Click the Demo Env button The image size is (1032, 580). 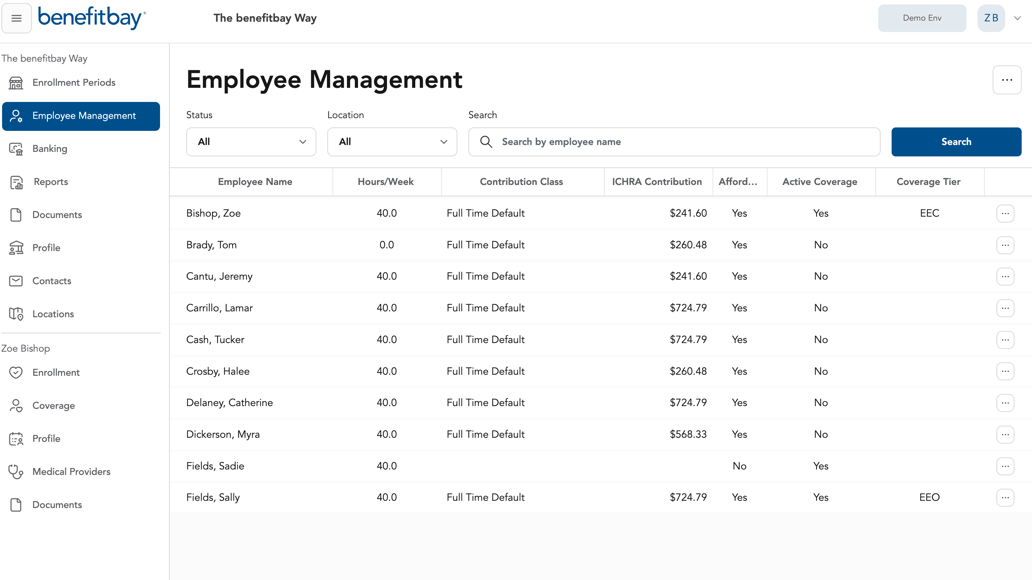[921, 18]
